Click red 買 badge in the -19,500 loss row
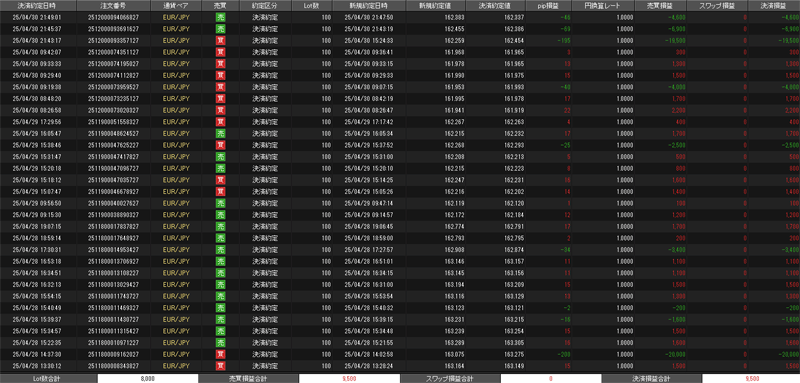Screen dimensions: 800x383 click(x=220, y=40)
